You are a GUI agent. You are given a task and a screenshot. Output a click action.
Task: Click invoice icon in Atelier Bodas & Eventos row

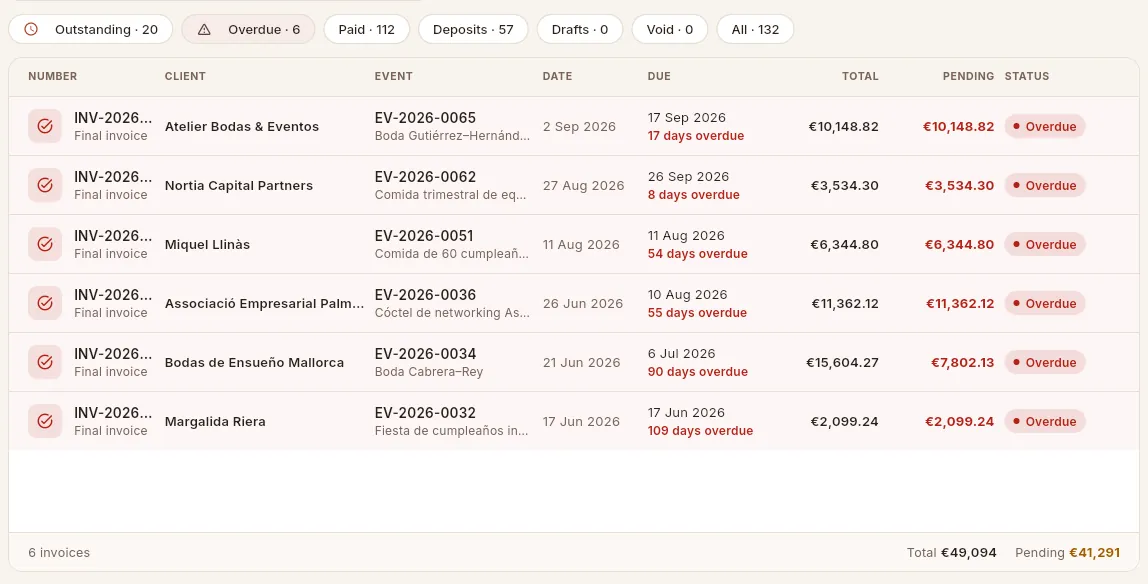coord(45,126)
